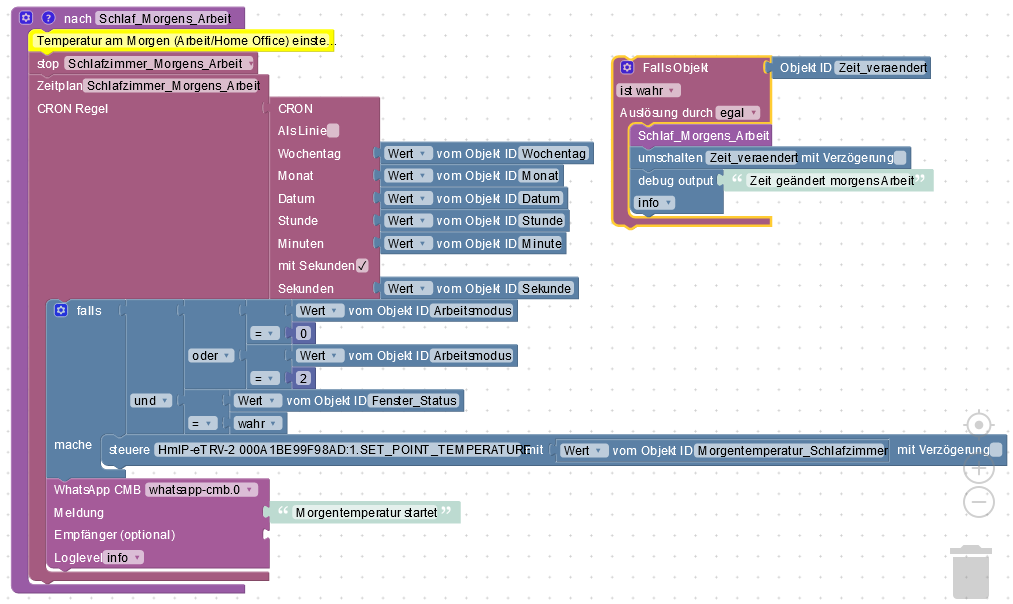The image size is (1013, 604).
Task: Open the Wert dropdown for Stunde
Action: click(x=406, y=221)
